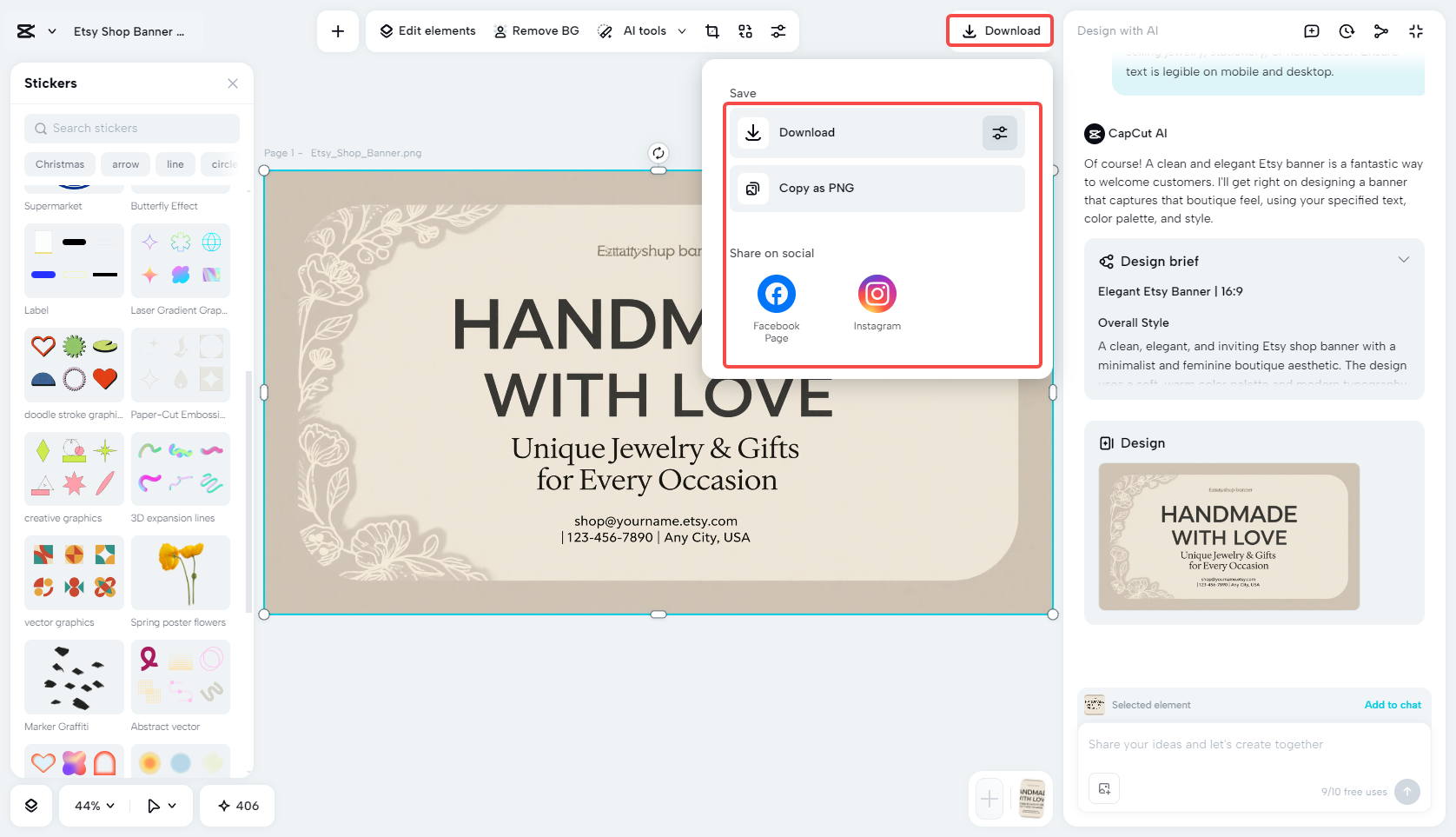Collapse the Design brief section
The width and height of the screenshot is (1456, 837).
coord(1404,259)
